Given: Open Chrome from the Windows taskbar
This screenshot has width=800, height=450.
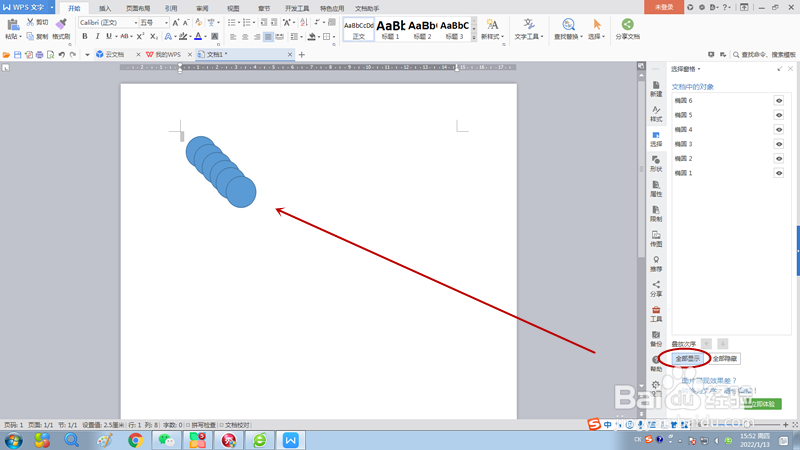Looking at the screenshot, I should pyautogui.click(x=135, y=440).
